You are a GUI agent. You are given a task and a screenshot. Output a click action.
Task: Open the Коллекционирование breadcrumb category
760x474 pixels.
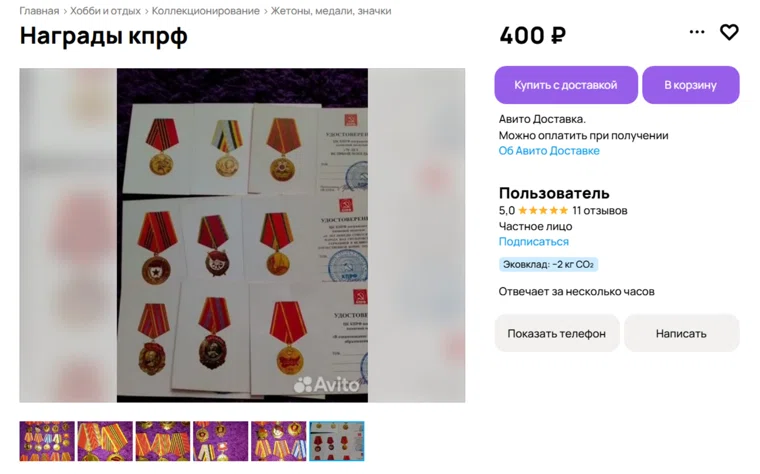(206, 11)
